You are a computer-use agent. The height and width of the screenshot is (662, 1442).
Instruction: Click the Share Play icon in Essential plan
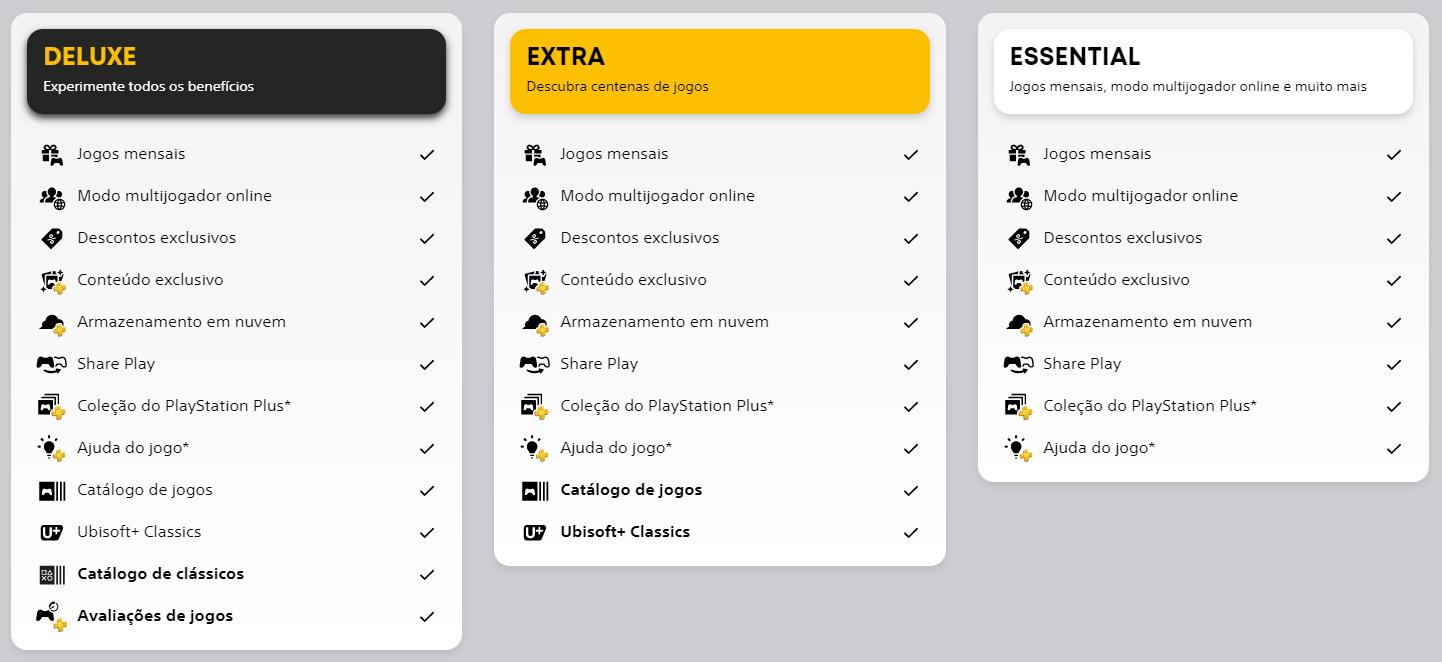1018,364
